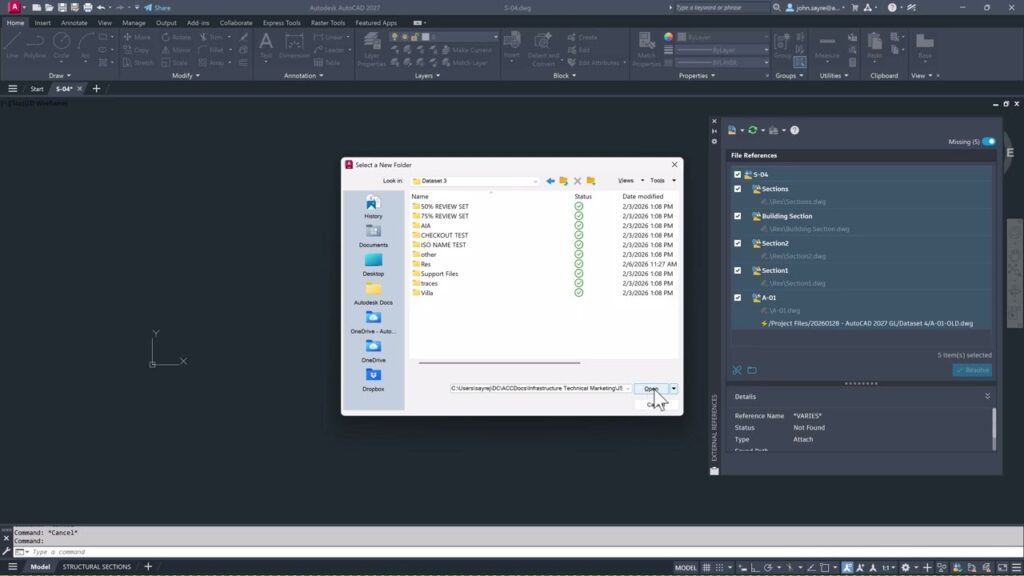The image size is (1024, 576).
Task: Click the Open button in the folder dialog
Action: point(651,389)
